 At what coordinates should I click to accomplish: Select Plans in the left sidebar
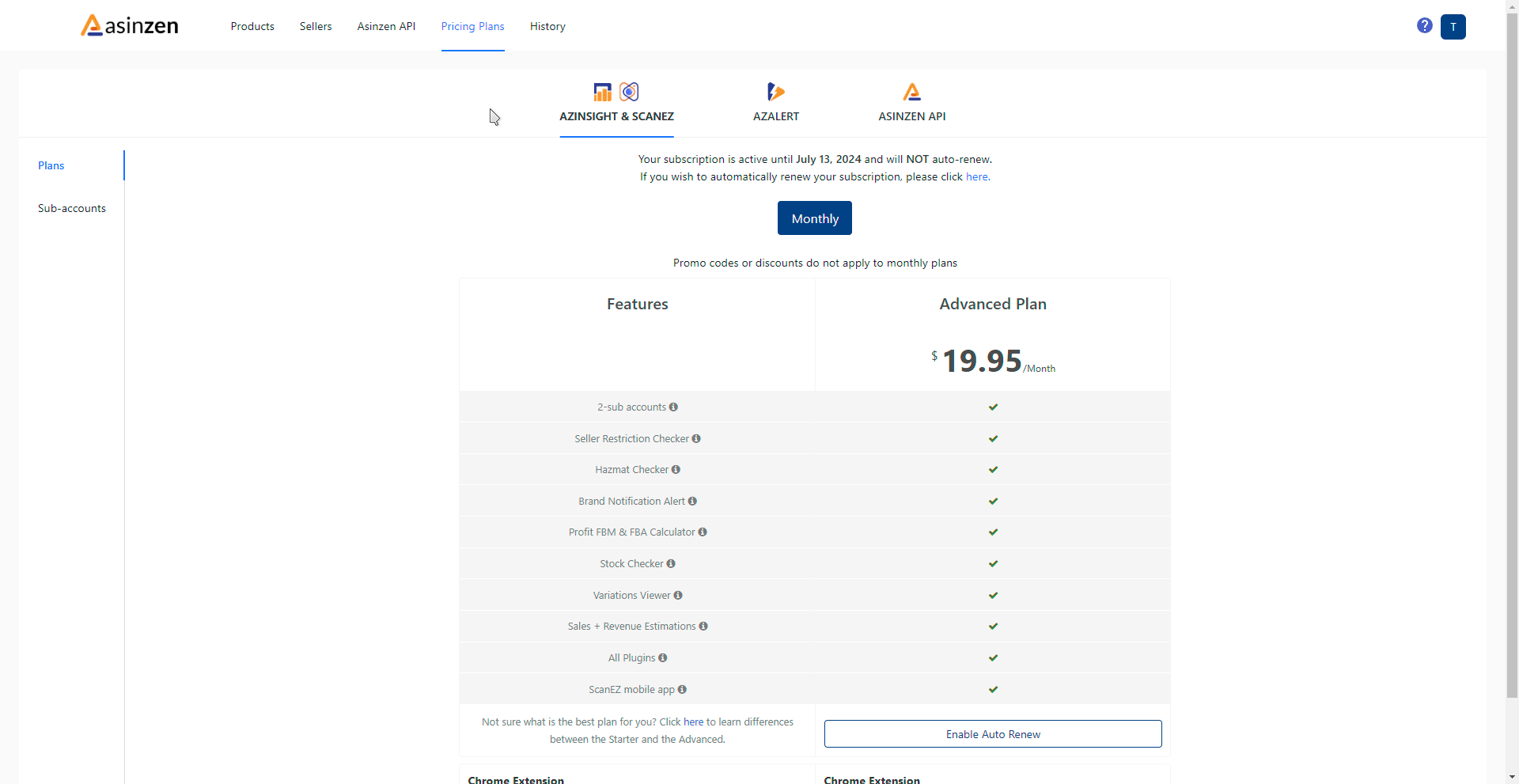coord(51,165)
